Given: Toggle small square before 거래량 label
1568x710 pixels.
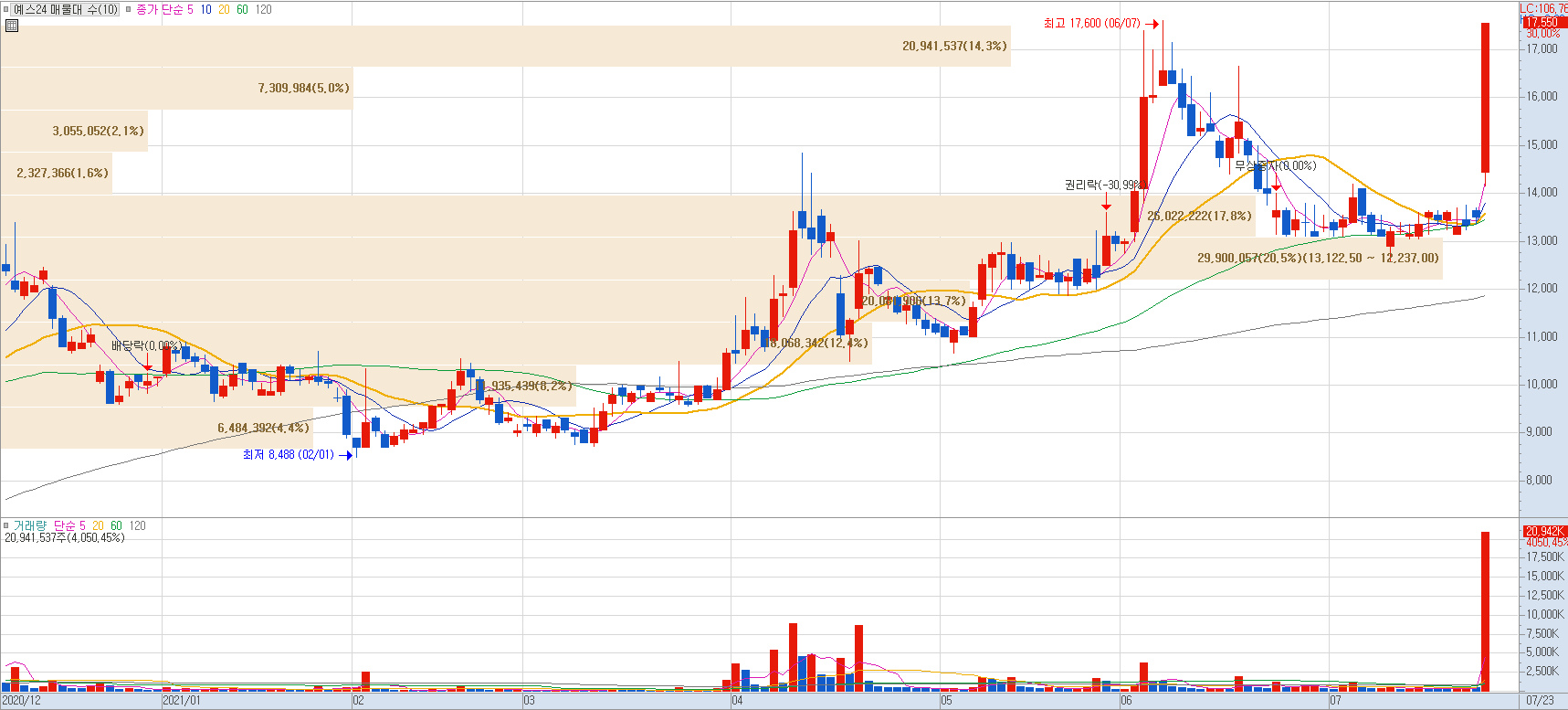Looking at the screenshot, I should pyautogui.click(x=6, y=525).
